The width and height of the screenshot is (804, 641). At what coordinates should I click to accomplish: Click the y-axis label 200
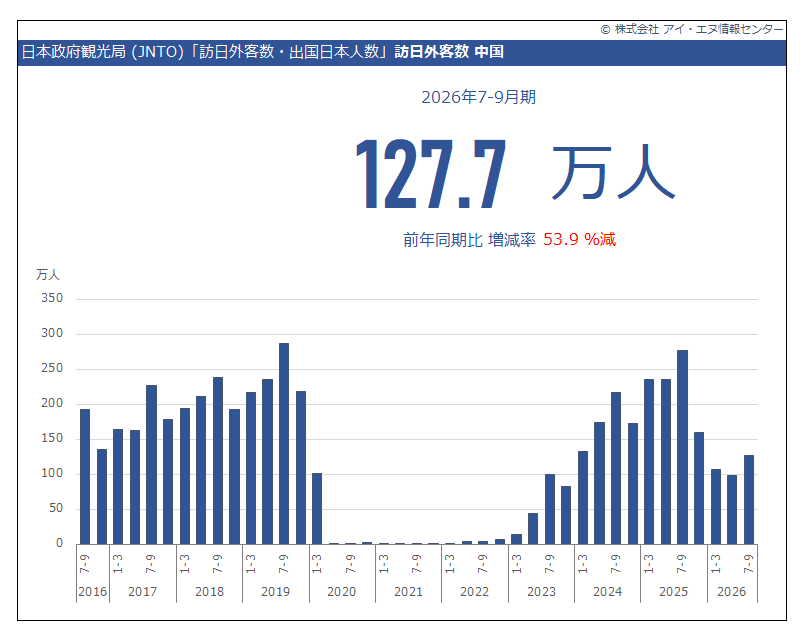pos(52,403)
